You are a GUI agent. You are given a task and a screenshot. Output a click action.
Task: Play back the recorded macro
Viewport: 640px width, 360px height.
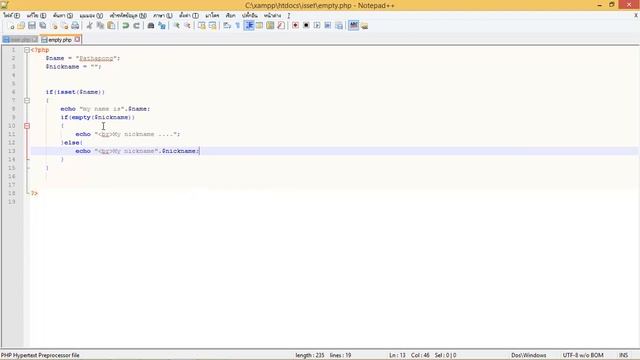coord(317,26)
